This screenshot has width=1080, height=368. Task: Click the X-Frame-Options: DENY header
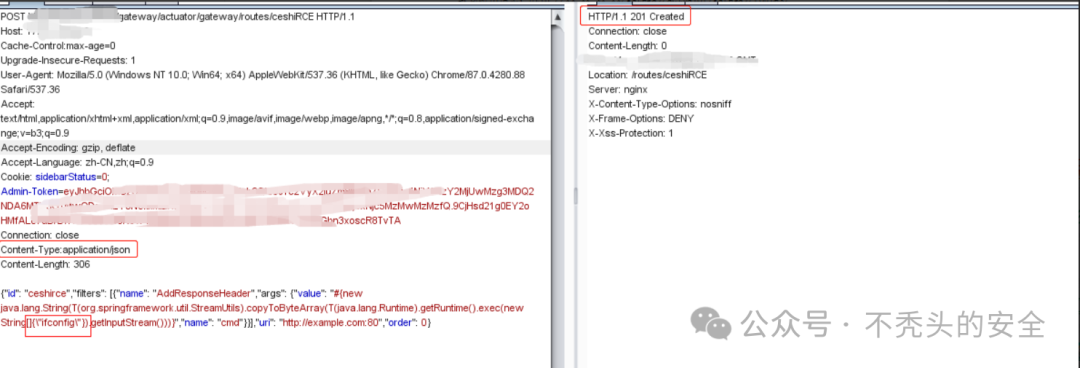click(641, 119)
